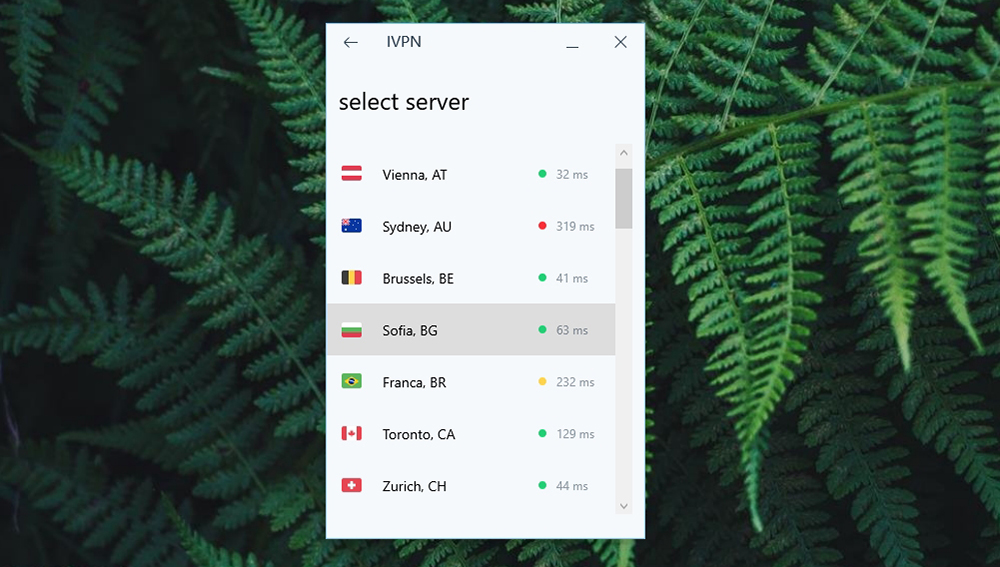Image resolution: width=1000 pixels, height=567 pixels.
Task: Click the Canada flag icon
Action: (351, 434)
